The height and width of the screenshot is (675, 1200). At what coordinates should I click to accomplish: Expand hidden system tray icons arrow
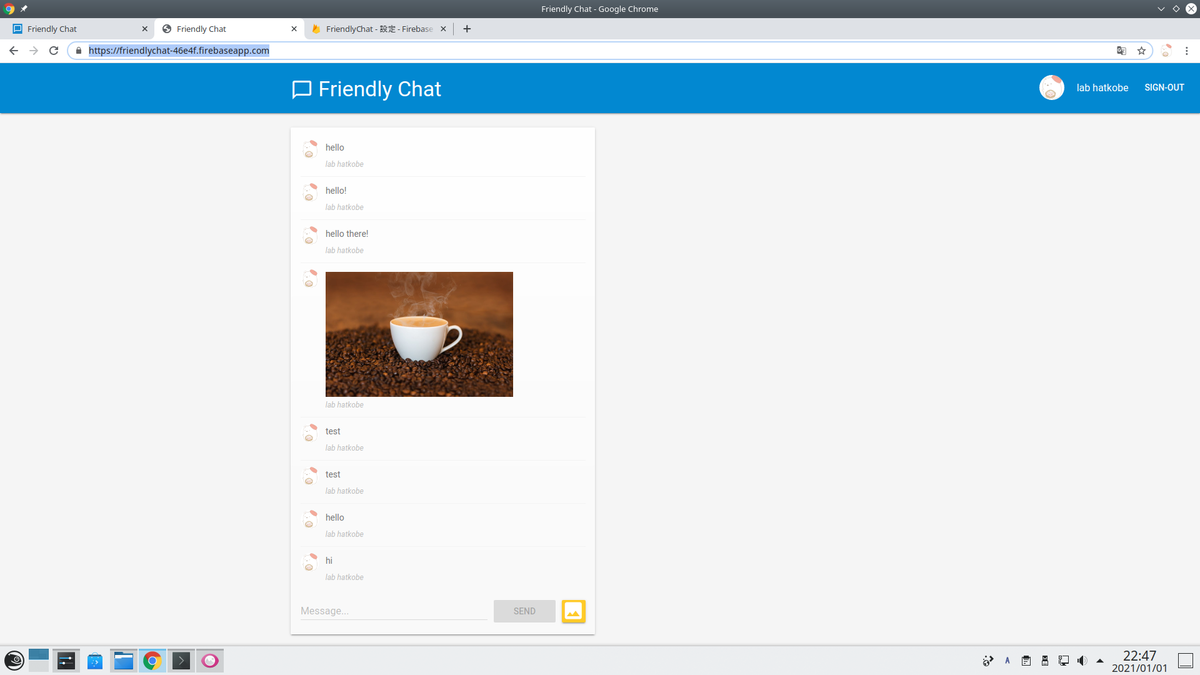[1100, 661]
